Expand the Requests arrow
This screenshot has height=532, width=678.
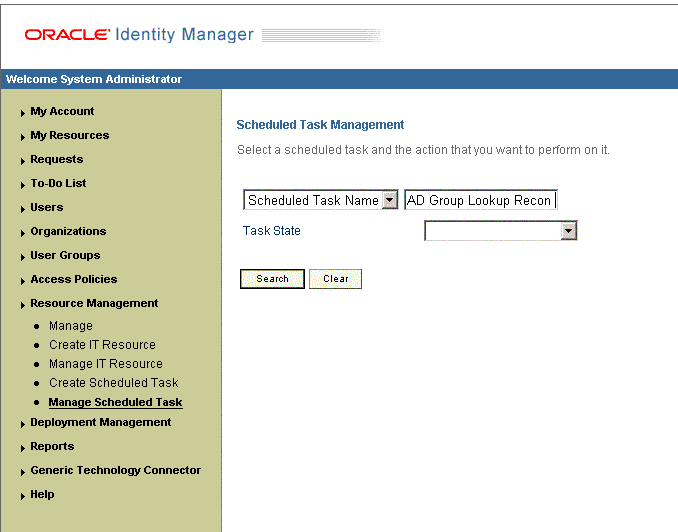tap(22, 161)
